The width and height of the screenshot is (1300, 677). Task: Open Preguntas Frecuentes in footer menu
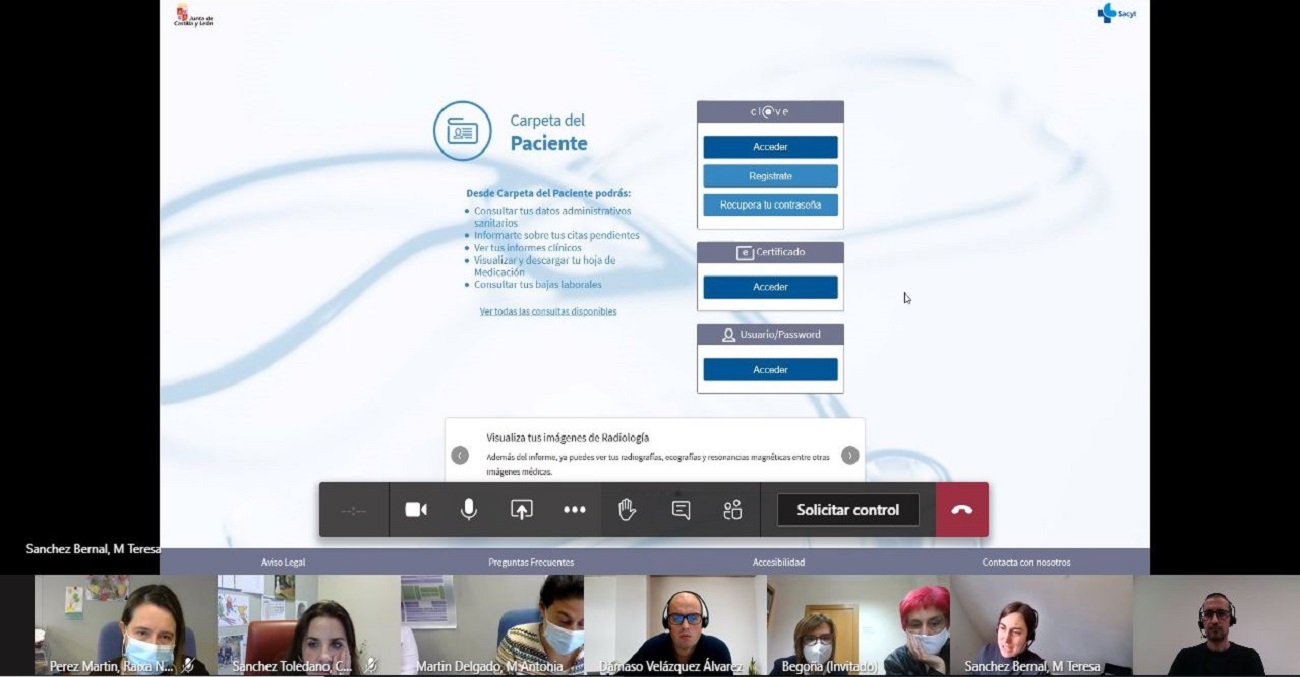pyautogui.click(x=531, y=563)
